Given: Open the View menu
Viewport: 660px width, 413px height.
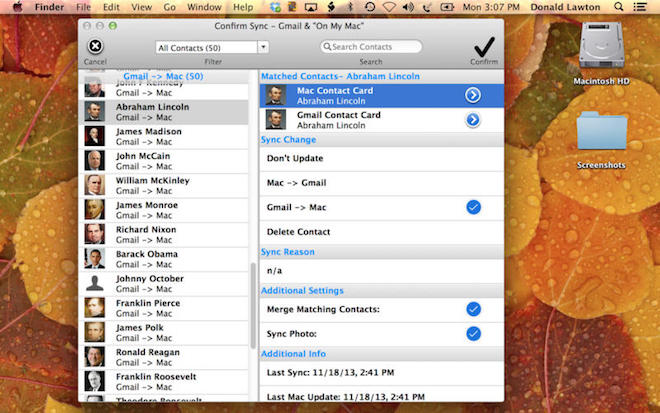Looking at the screenshot, I should 141,7.
